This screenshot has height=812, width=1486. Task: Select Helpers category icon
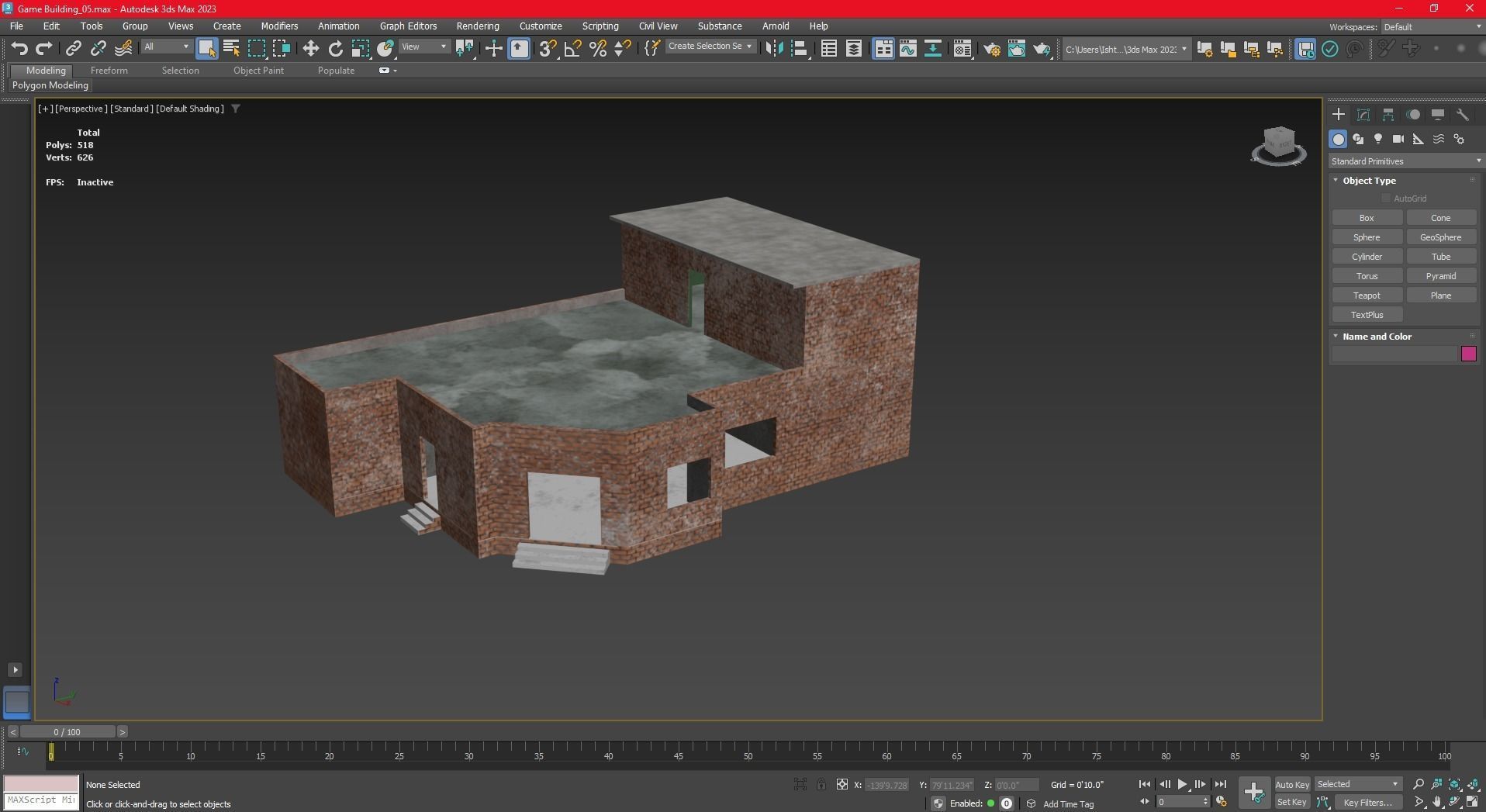pyautogui.click(x=1419, y=140)
